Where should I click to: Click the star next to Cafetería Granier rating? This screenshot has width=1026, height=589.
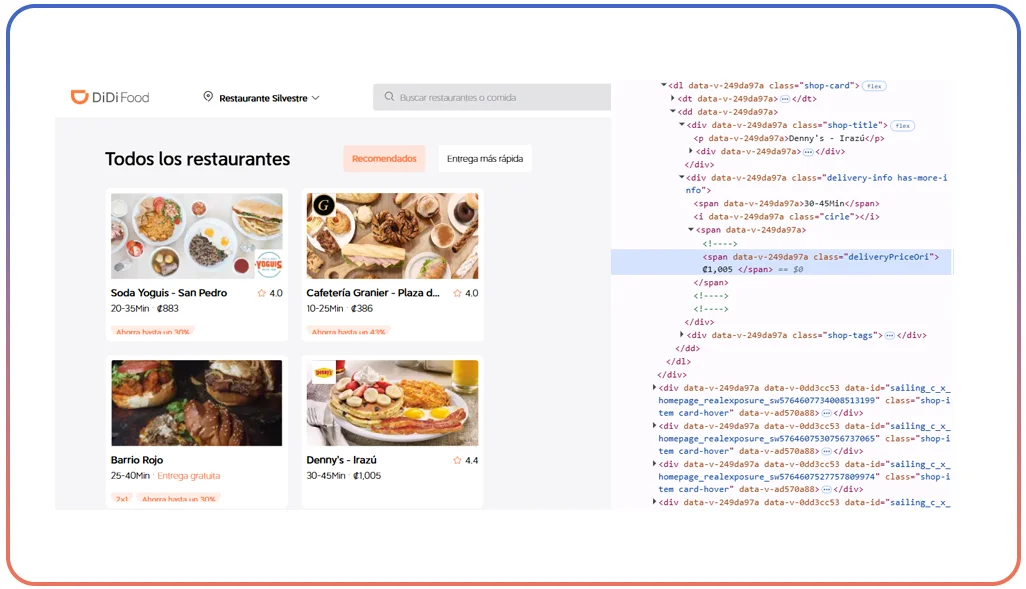point(457,293)
